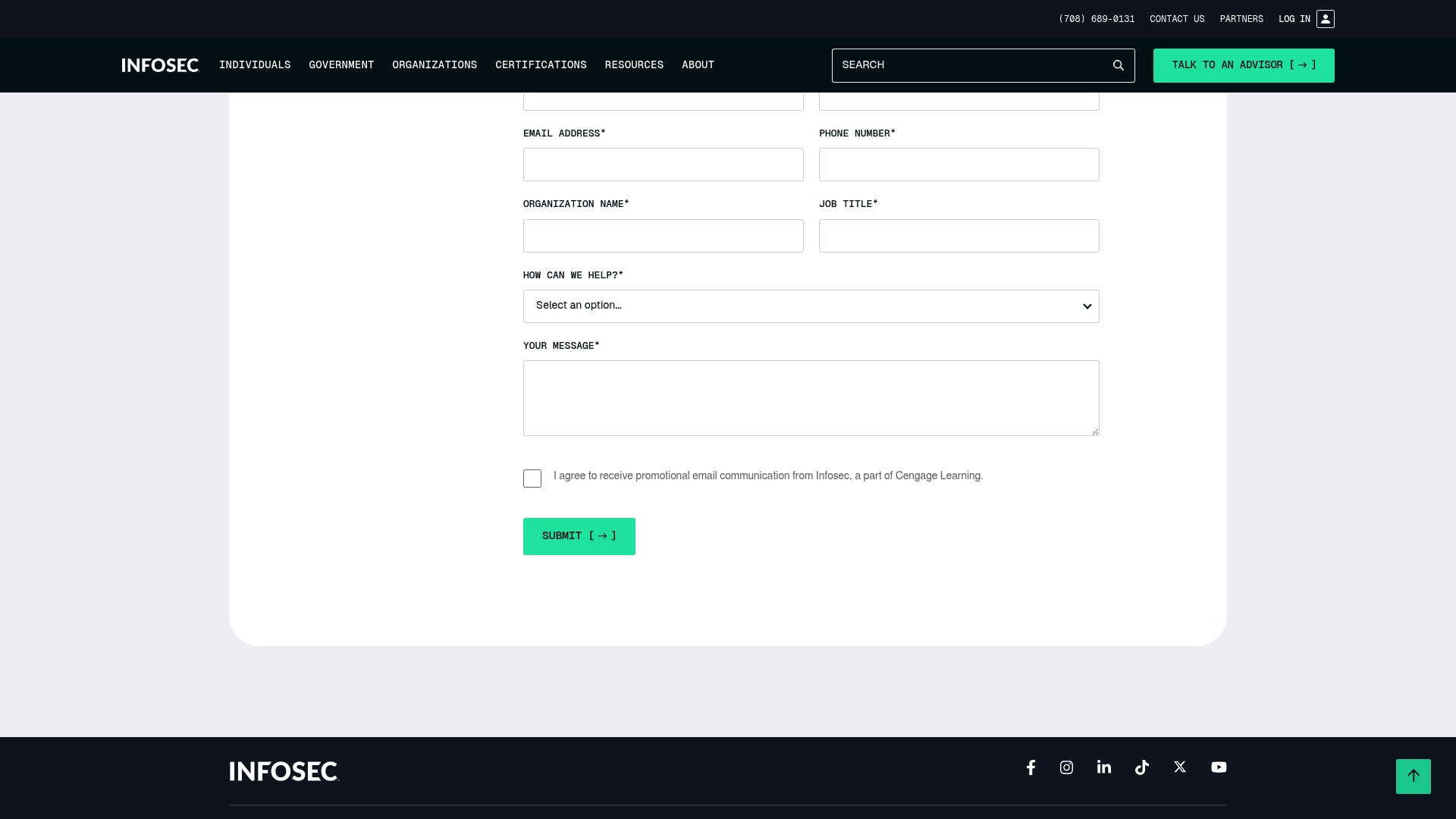Click the promotional email agreement text
This screenshot has width=1456, height=819.
click(768, 476)
